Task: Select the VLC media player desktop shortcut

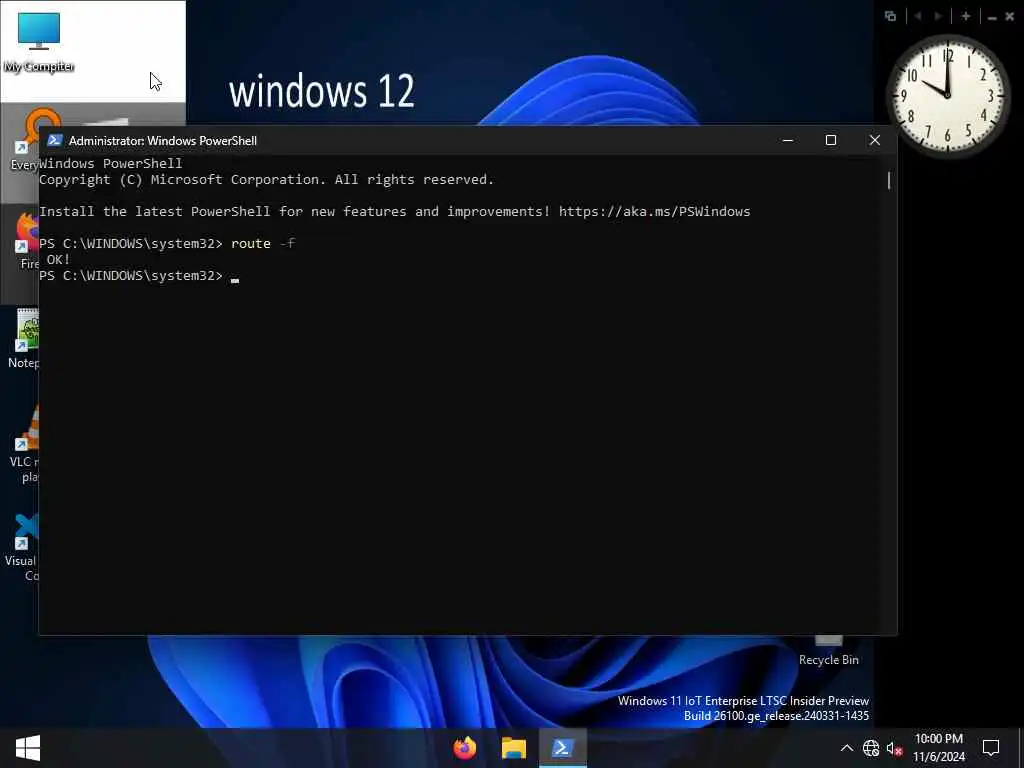Action: (25, 444)
